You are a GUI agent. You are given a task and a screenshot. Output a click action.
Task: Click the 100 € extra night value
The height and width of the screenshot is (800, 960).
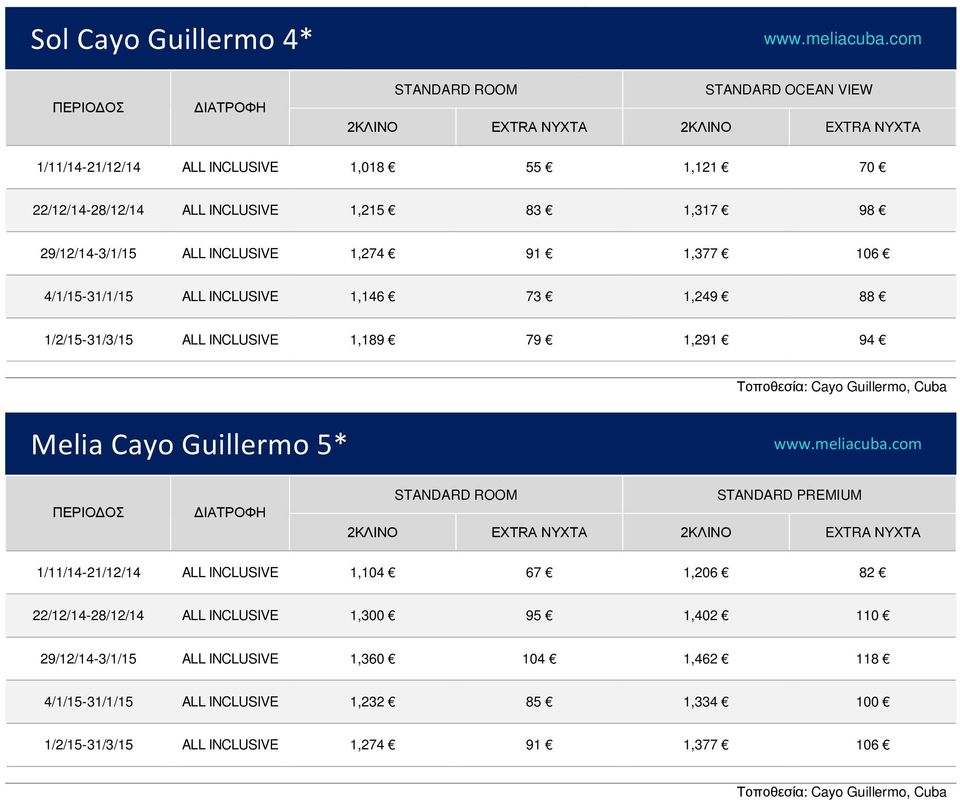point(872,701)
